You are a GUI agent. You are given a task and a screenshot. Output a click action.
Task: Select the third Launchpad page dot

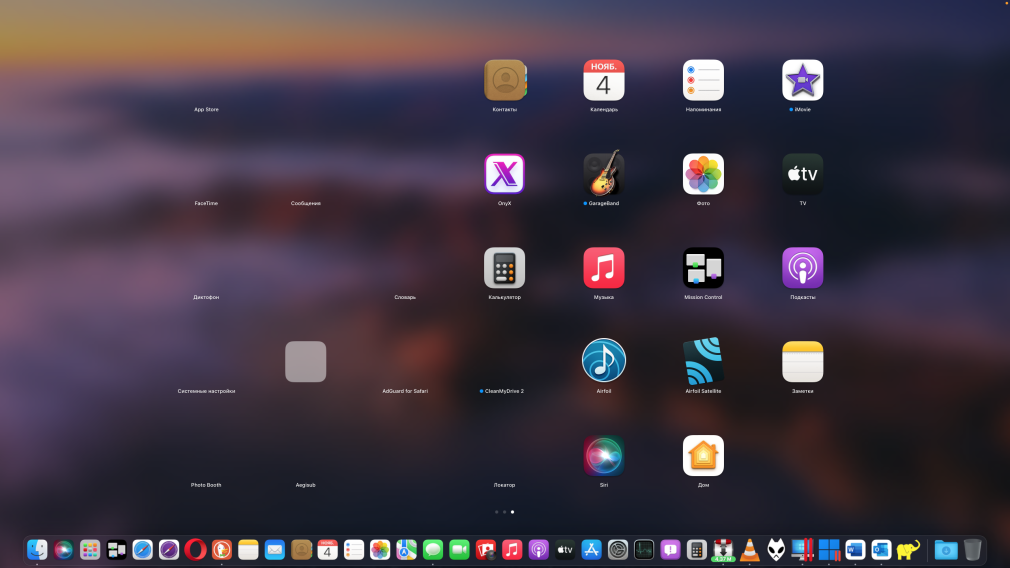click(512, 512)
